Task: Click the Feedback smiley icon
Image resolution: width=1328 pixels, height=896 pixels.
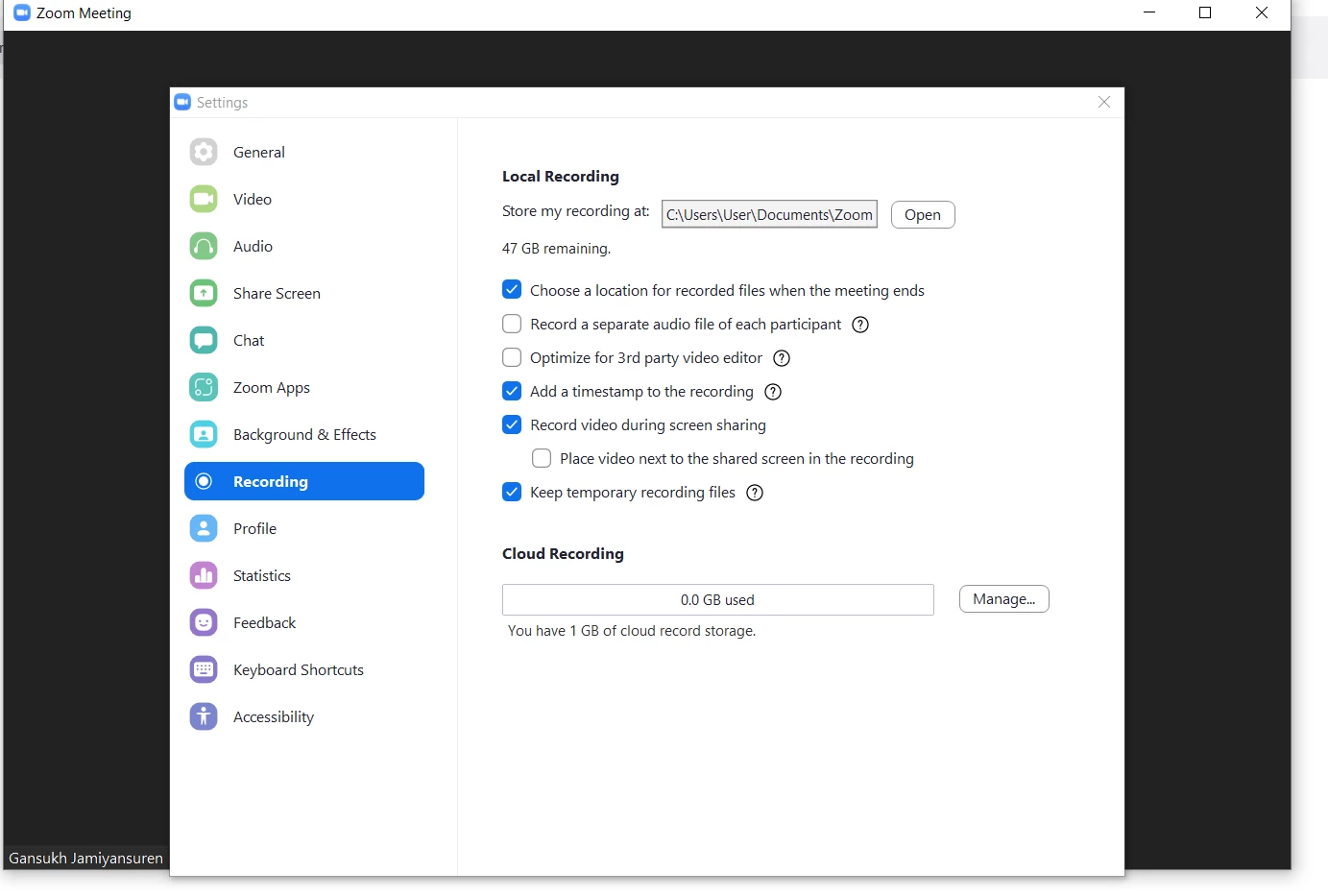Action: pos(204,622)
